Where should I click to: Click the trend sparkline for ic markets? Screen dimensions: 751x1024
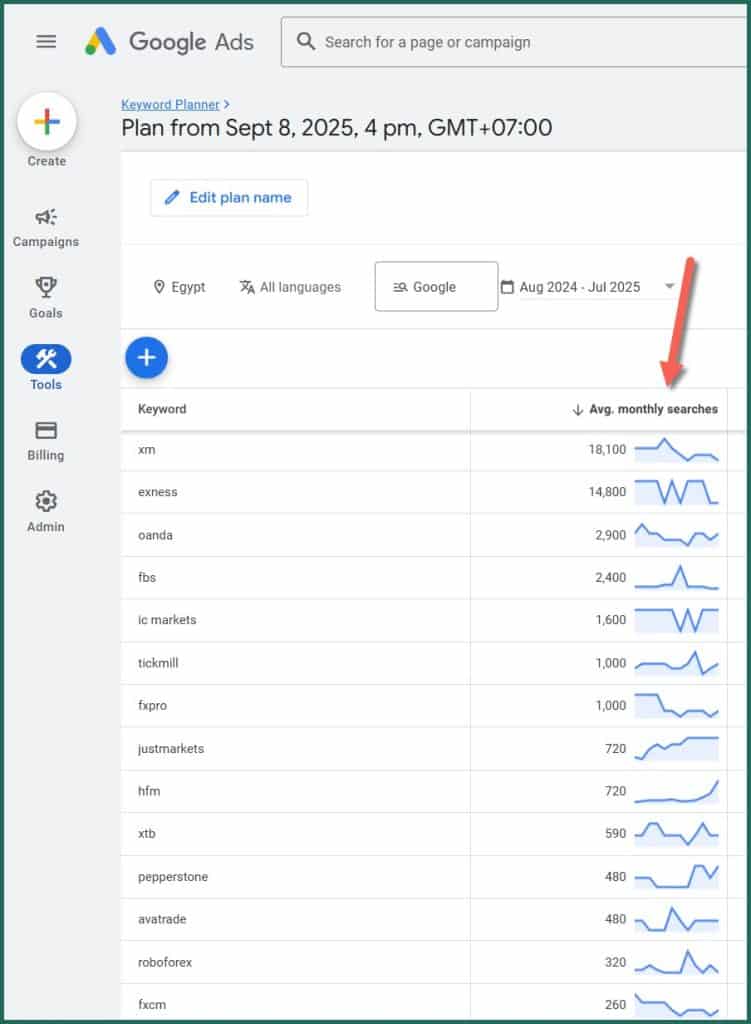tap(677, 620)
